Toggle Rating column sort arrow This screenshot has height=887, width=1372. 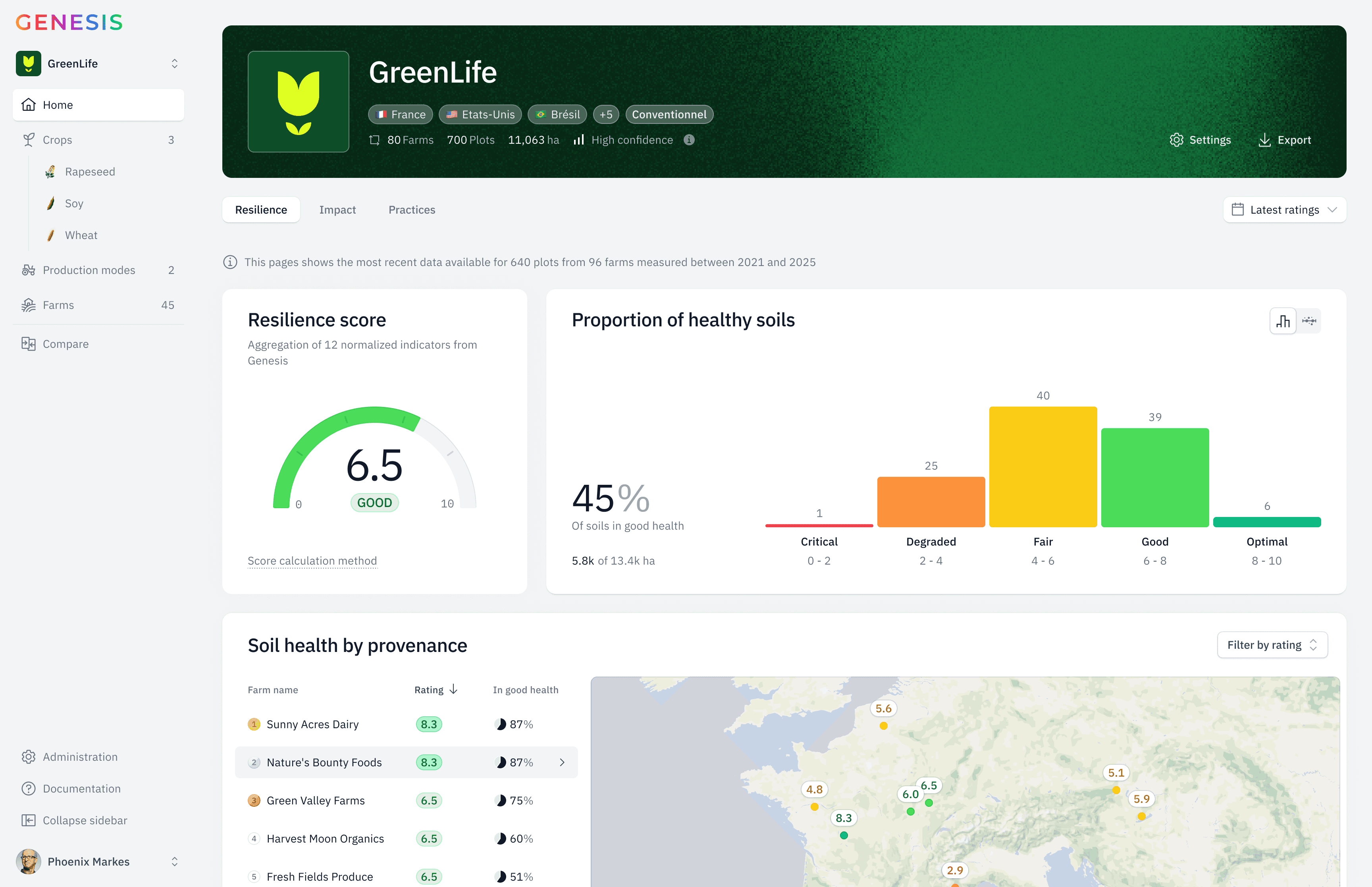pos(454,689)
